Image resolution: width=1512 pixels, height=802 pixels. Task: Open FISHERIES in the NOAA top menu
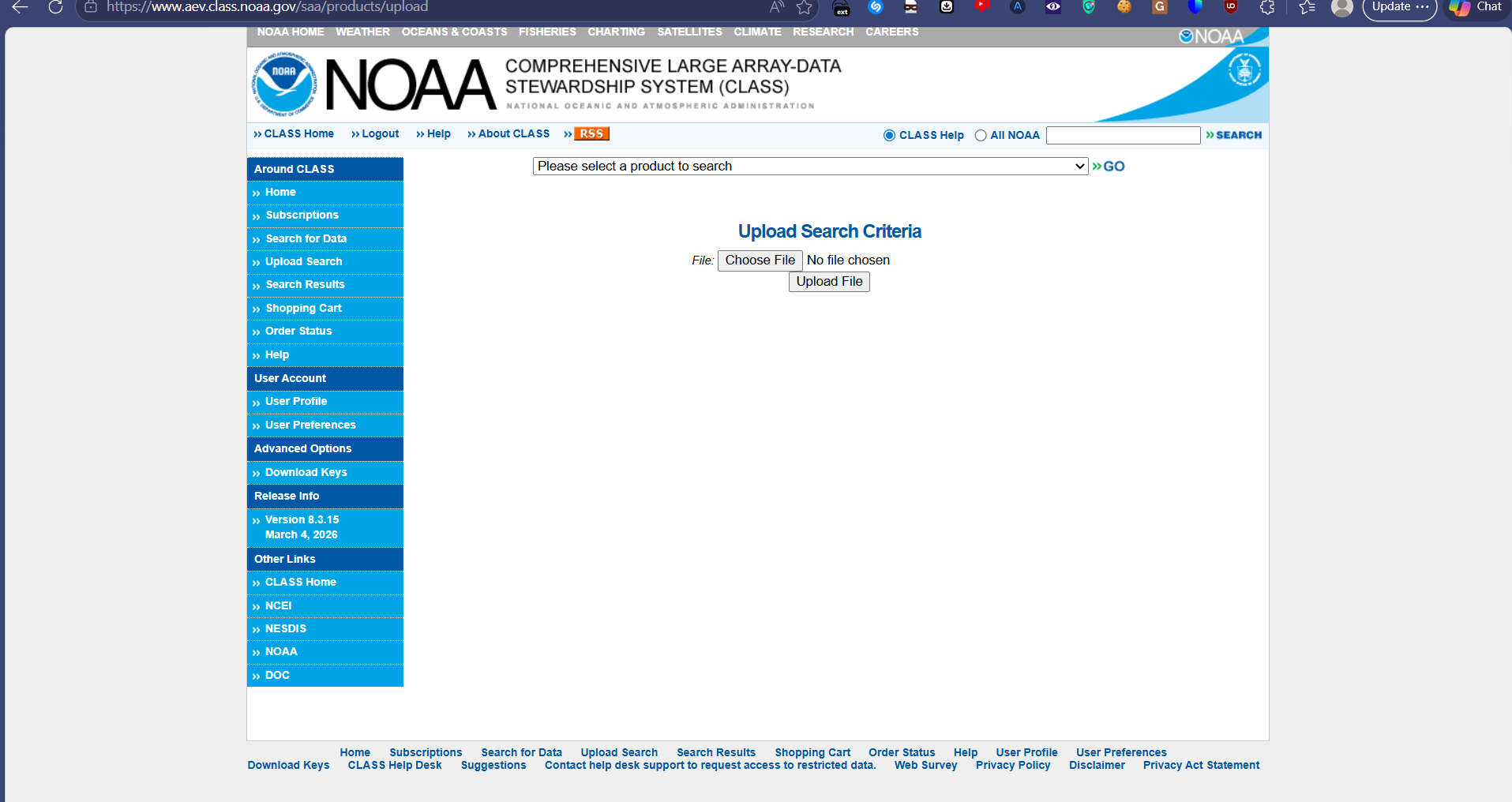(547, 32)
